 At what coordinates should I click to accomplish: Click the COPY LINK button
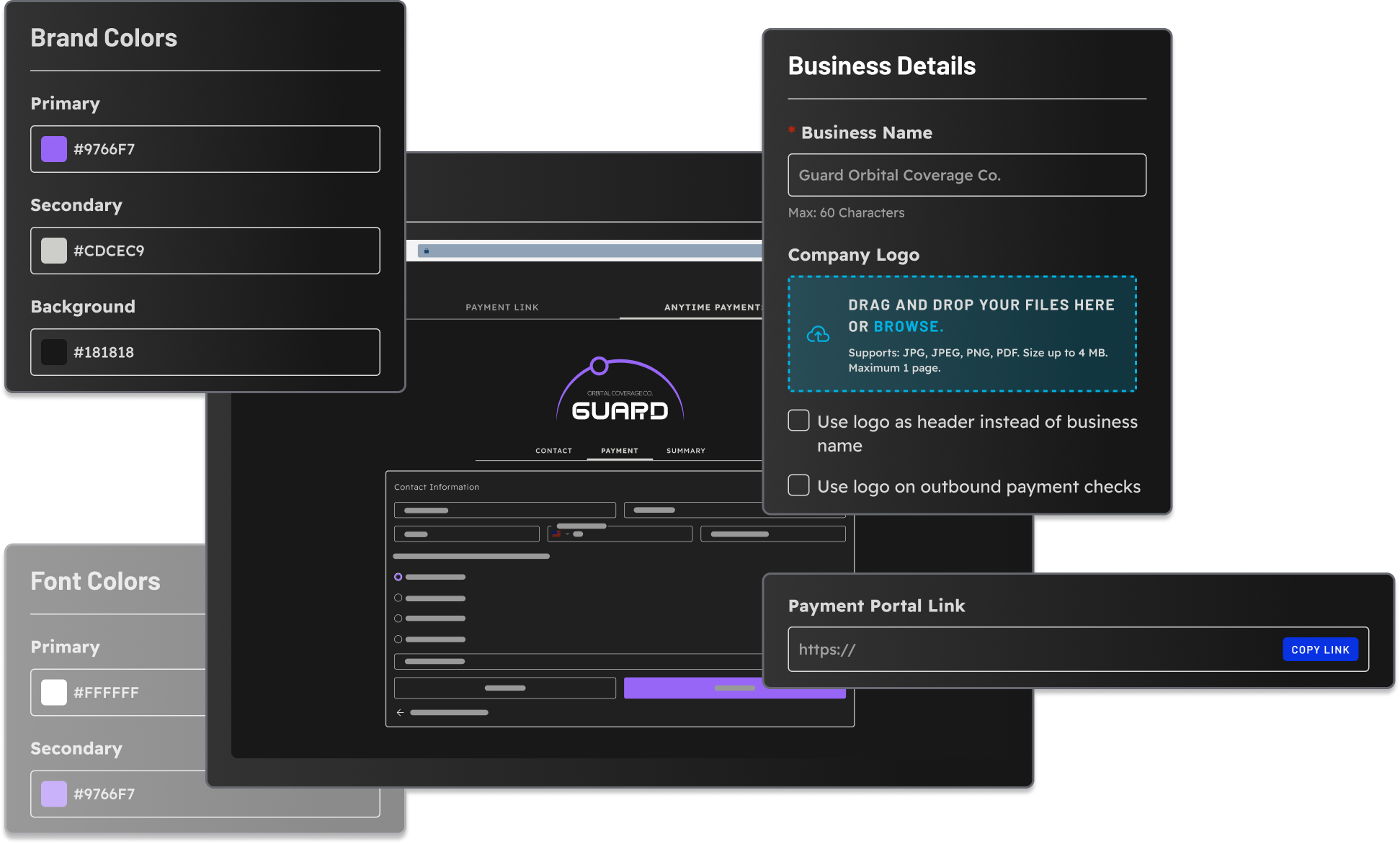pos(1320,649)
